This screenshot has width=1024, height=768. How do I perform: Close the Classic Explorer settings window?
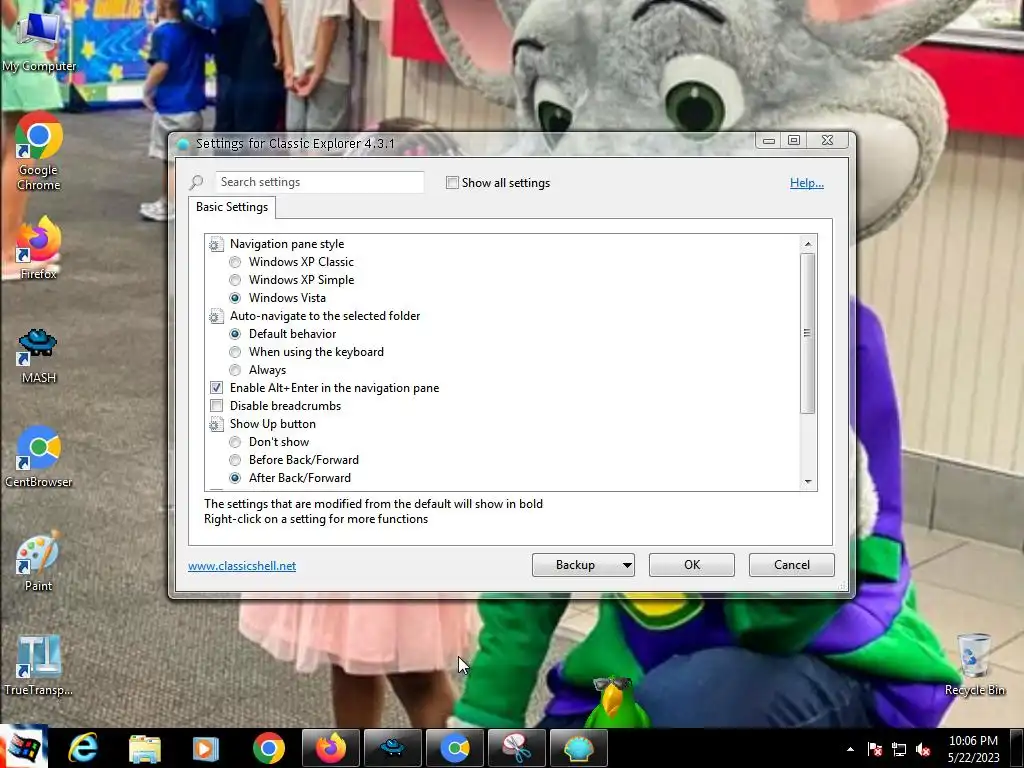point(827,140)
